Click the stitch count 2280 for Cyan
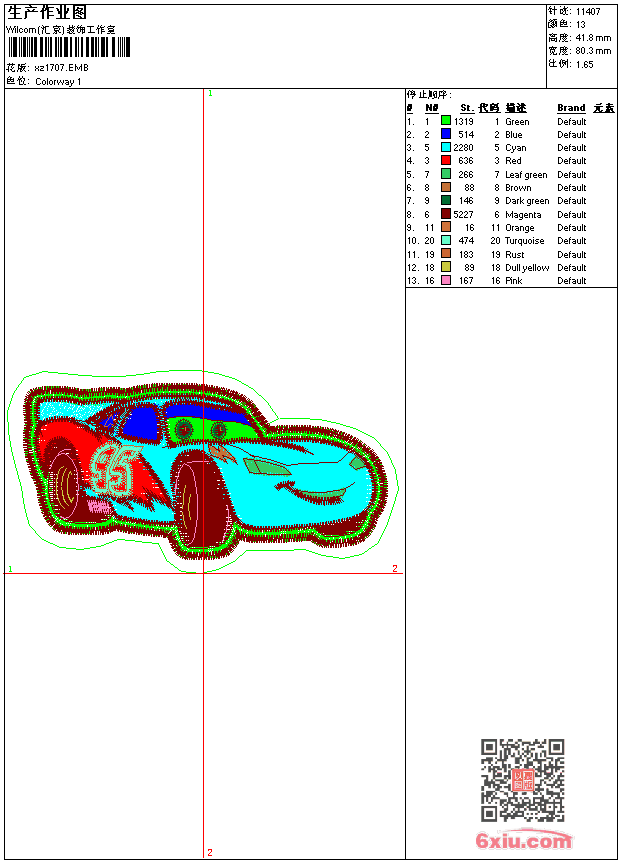The width and height of the screenshot is (620, 860). pos(463,148)
